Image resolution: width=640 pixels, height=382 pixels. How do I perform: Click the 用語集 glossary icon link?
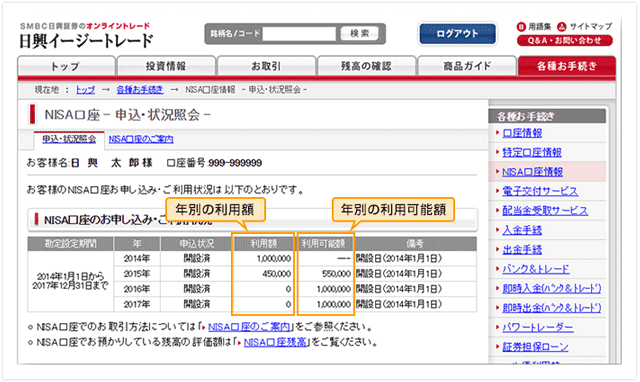533,27
